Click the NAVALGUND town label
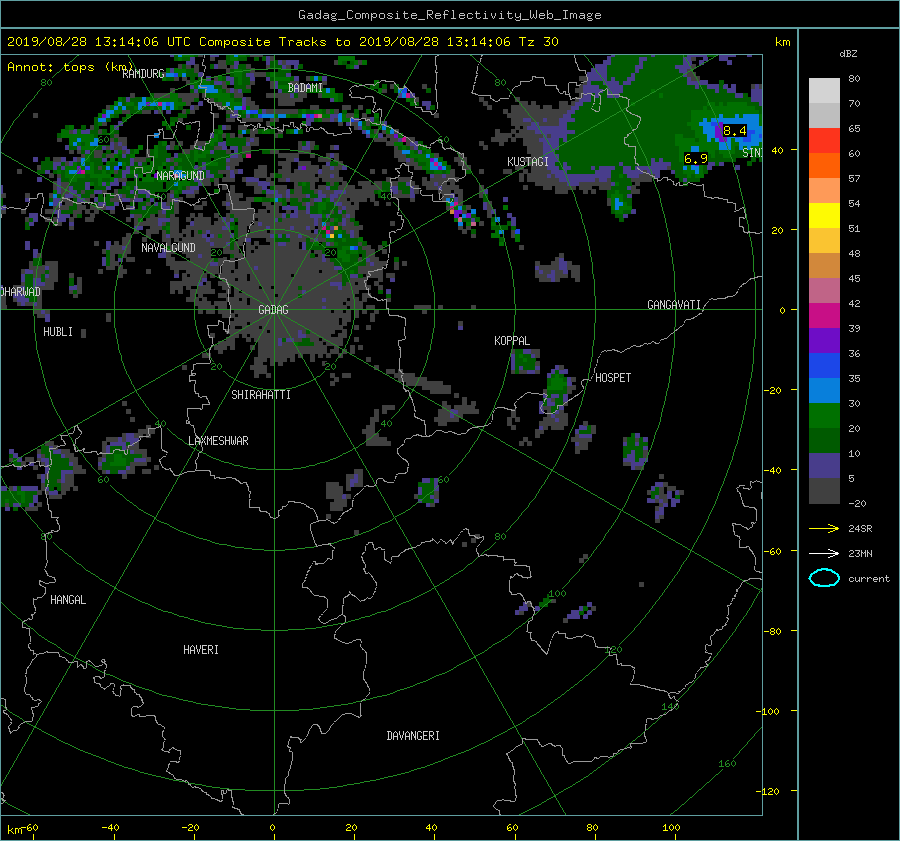The width and height of the screenshot is (900, 841). 168,248
